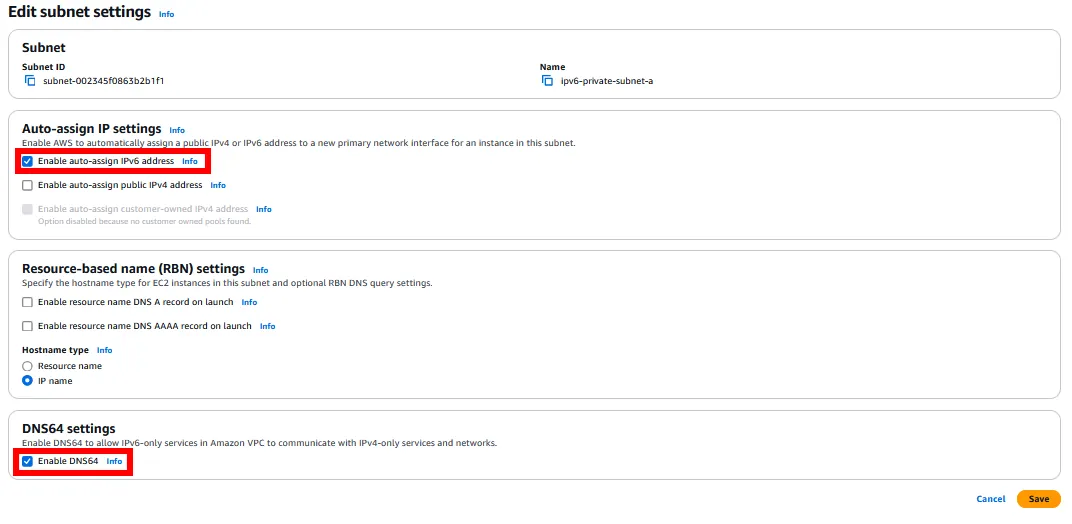Check Enable resource name DNS A record

tap(28, 302)
